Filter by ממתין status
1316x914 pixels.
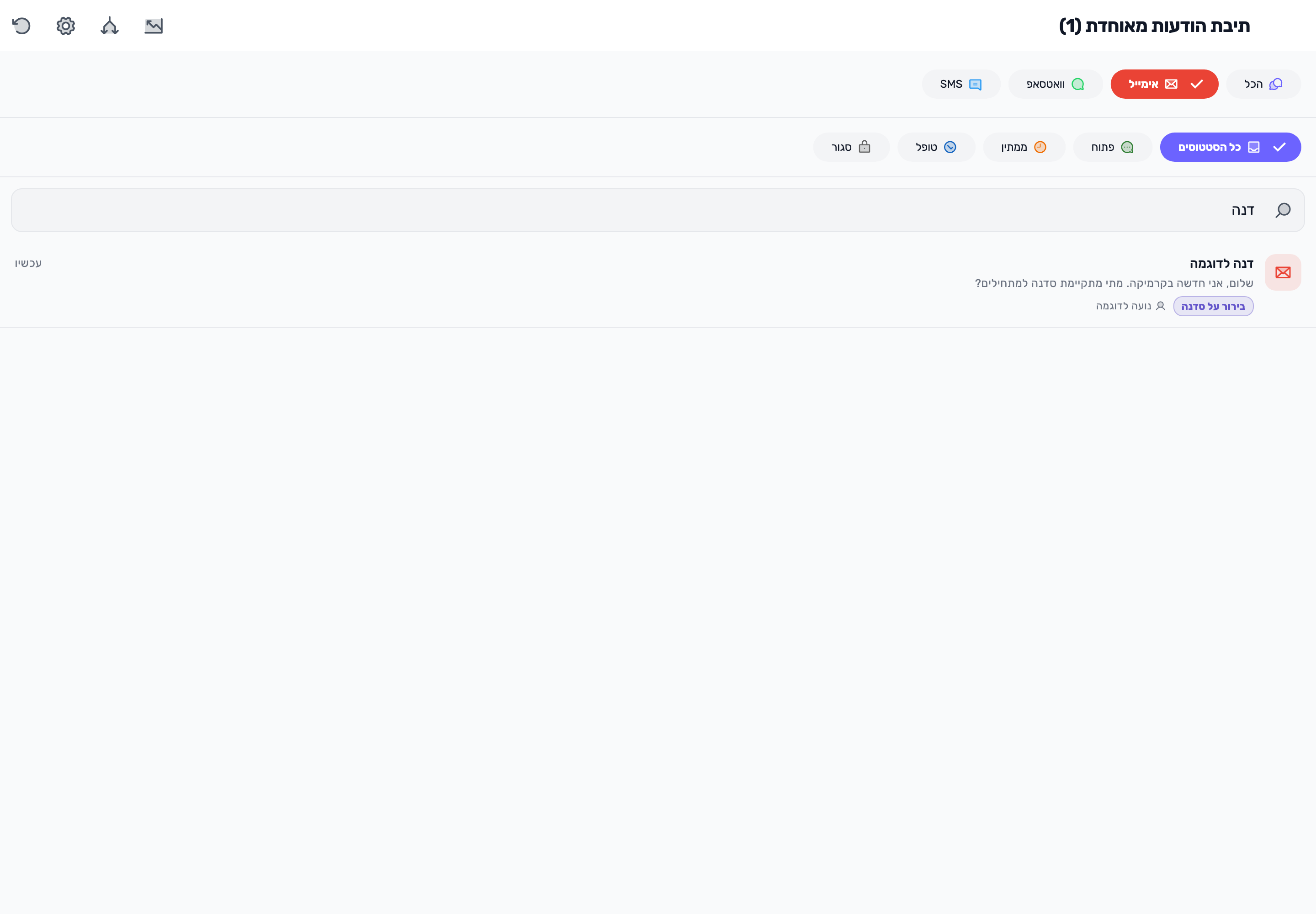[x=1024, y=147]
